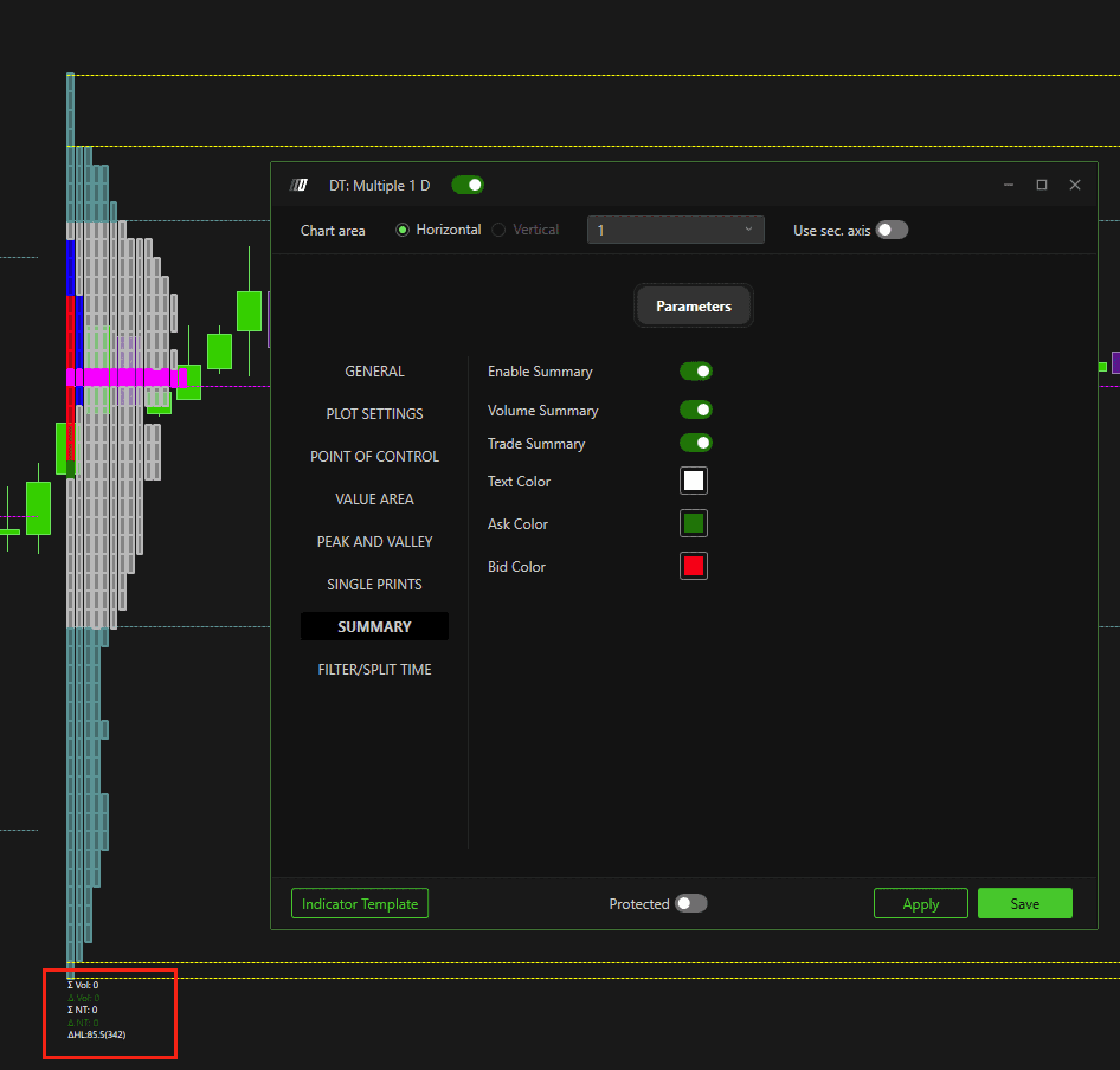Screen dimensions: 1120x1070
Task: Close the DT: Multiple 1 D dialog
Action: pyautogui.click(x=1074, y=185)
